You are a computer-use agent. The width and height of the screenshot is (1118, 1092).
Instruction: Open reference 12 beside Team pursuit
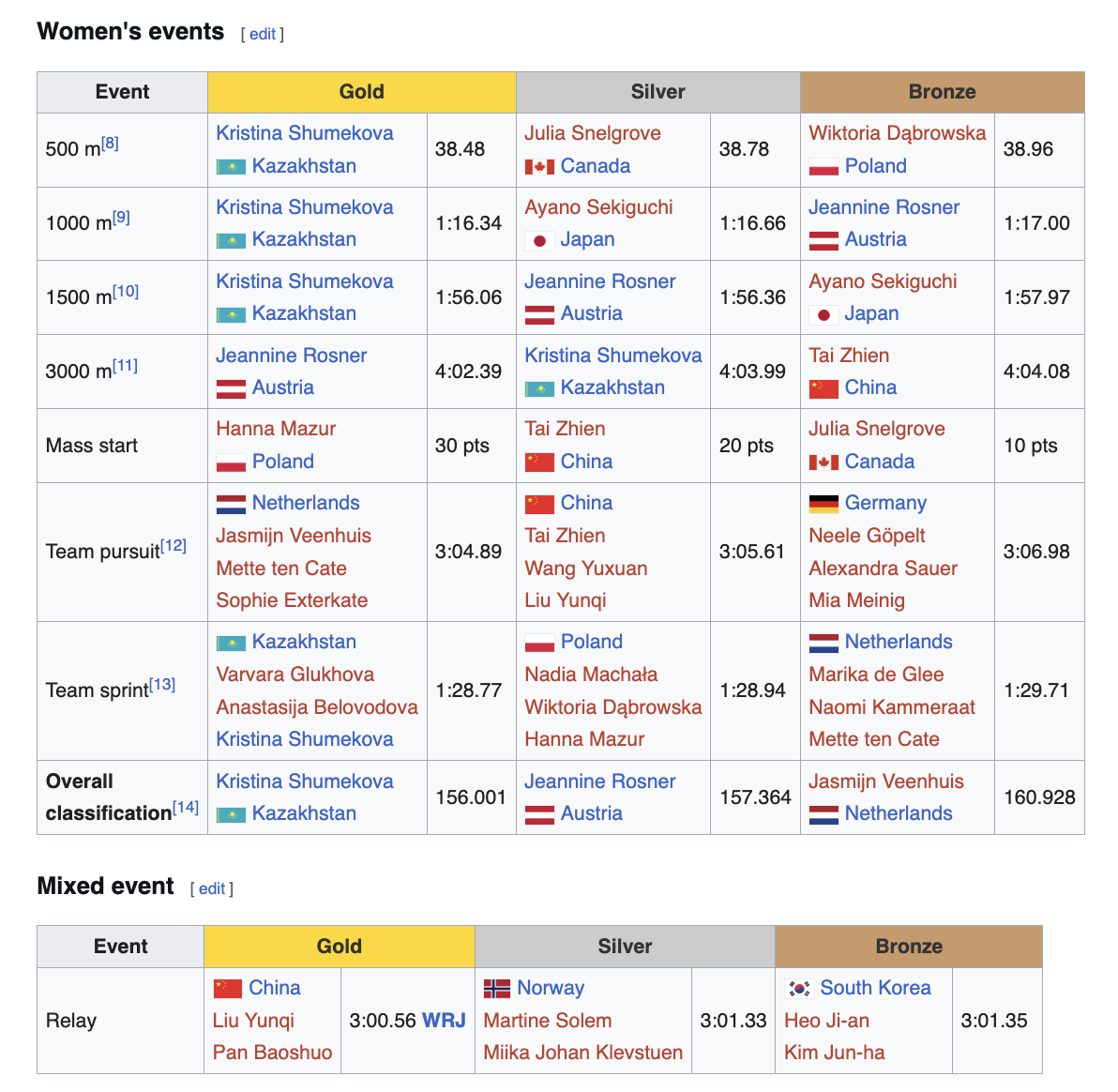pos(173,545)
